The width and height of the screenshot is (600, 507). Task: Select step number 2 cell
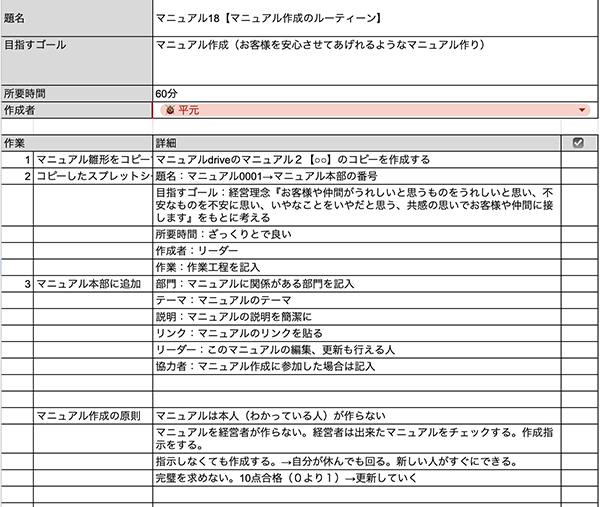click(x=17, y=176)
